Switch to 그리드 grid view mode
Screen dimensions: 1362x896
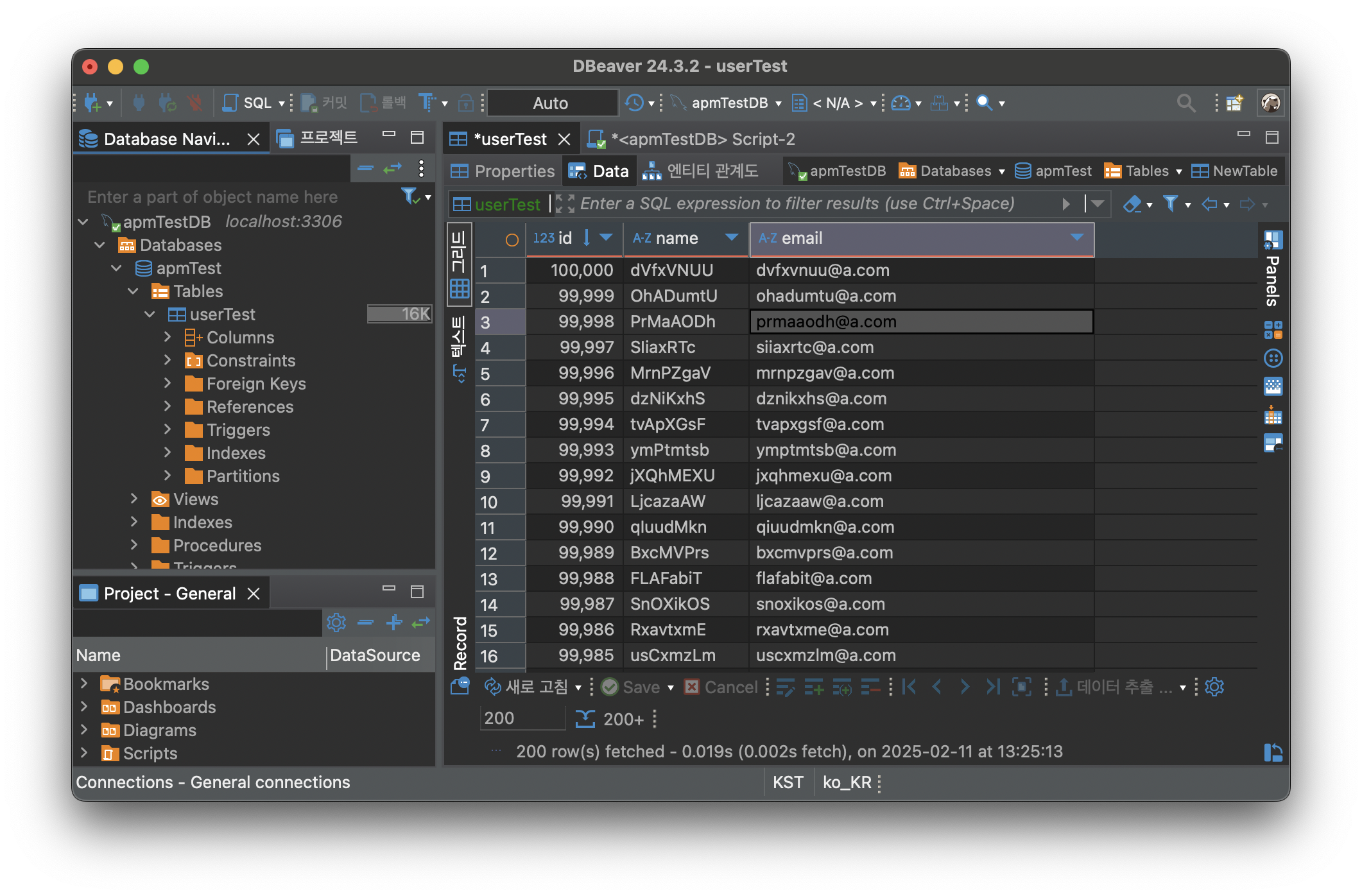coord(459,263)
